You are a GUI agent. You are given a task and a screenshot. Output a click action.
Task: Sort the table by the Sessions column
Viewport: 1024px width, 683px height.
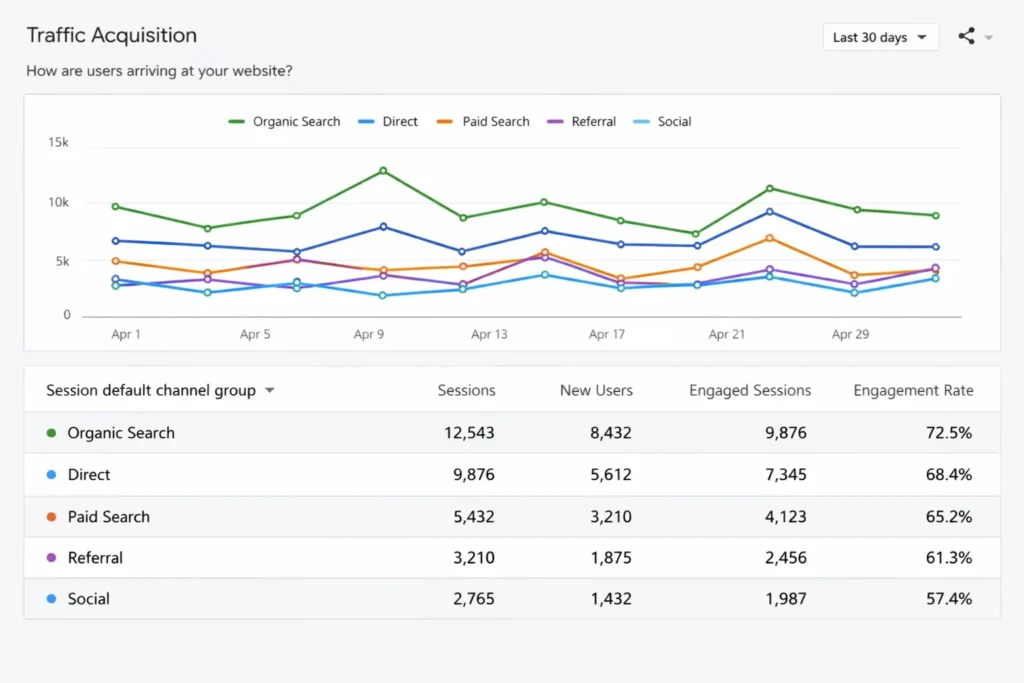click(466, 390)
